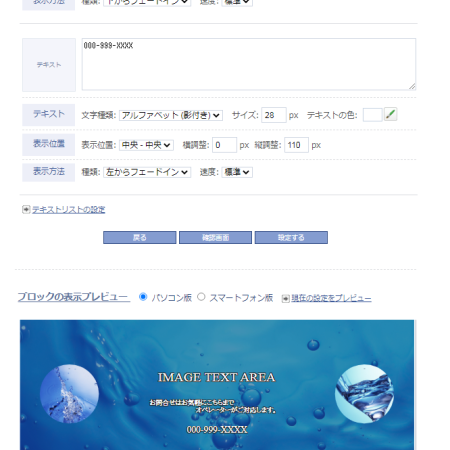Open the 速度 dropdown in 表示方法 row
The height and width of the screenshot is (450, 450).
coord(237,172)
